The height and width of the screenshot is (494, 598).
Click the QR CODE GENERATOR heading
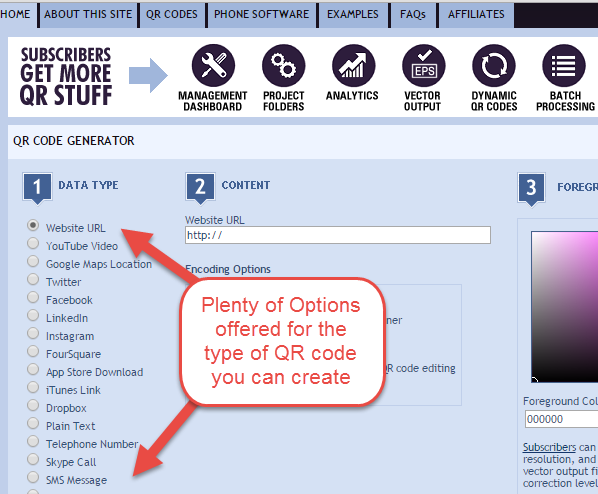[x=74, y=141]
